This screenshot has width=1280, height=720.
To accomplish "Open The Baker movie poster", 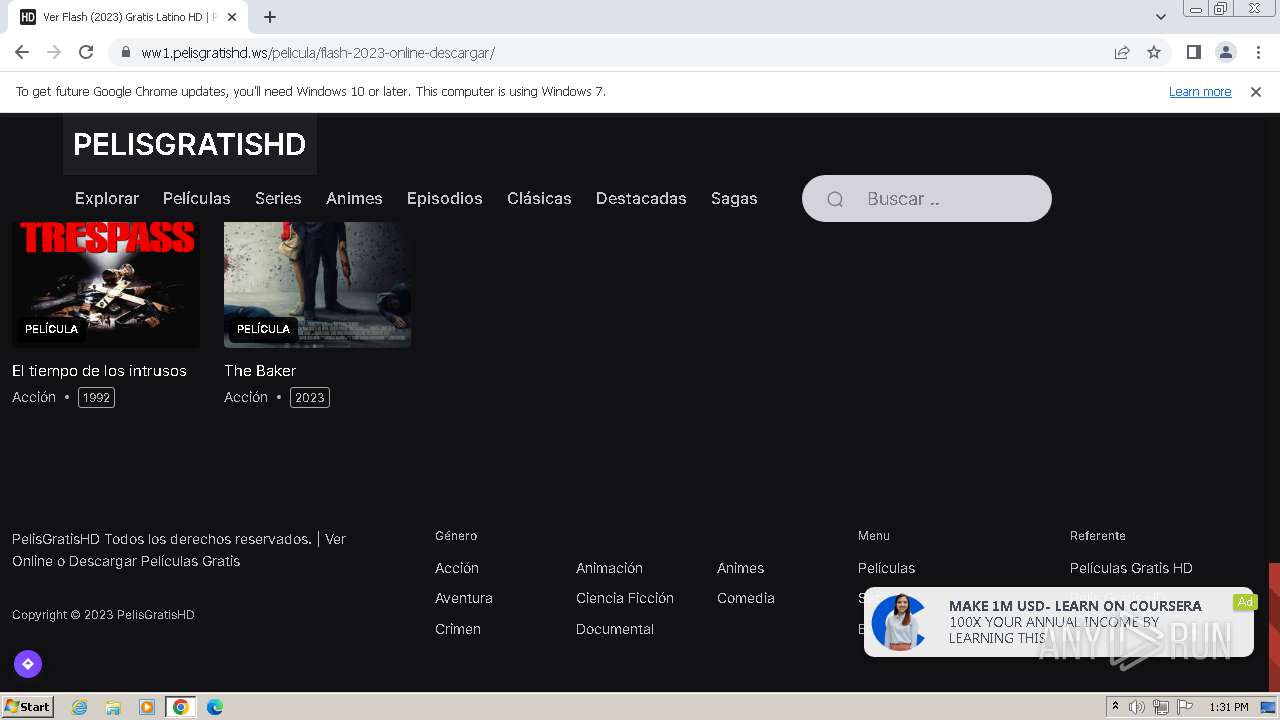I will click(x=317, y=284).
